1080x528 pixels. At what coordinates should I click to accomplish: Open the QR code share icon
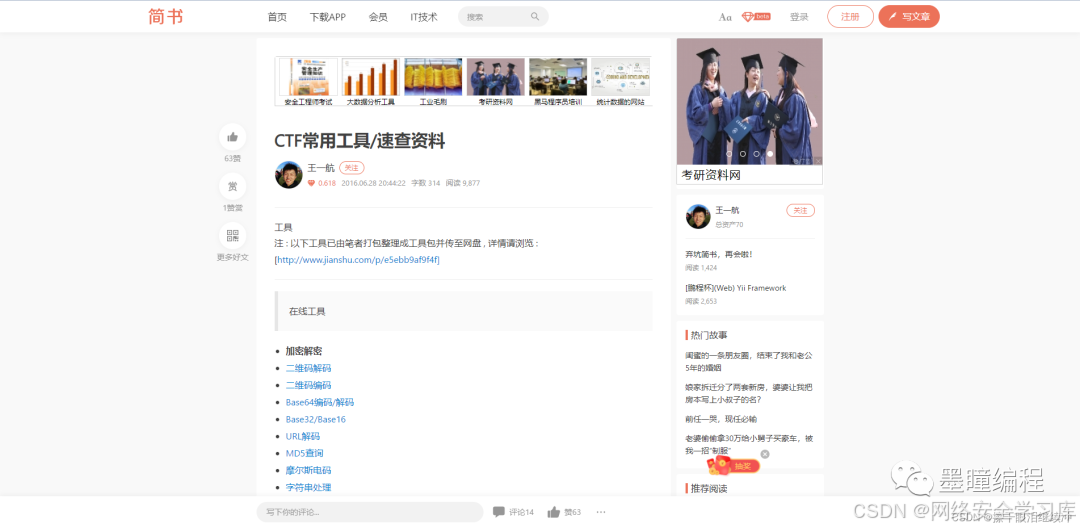(x=233, y=236)
